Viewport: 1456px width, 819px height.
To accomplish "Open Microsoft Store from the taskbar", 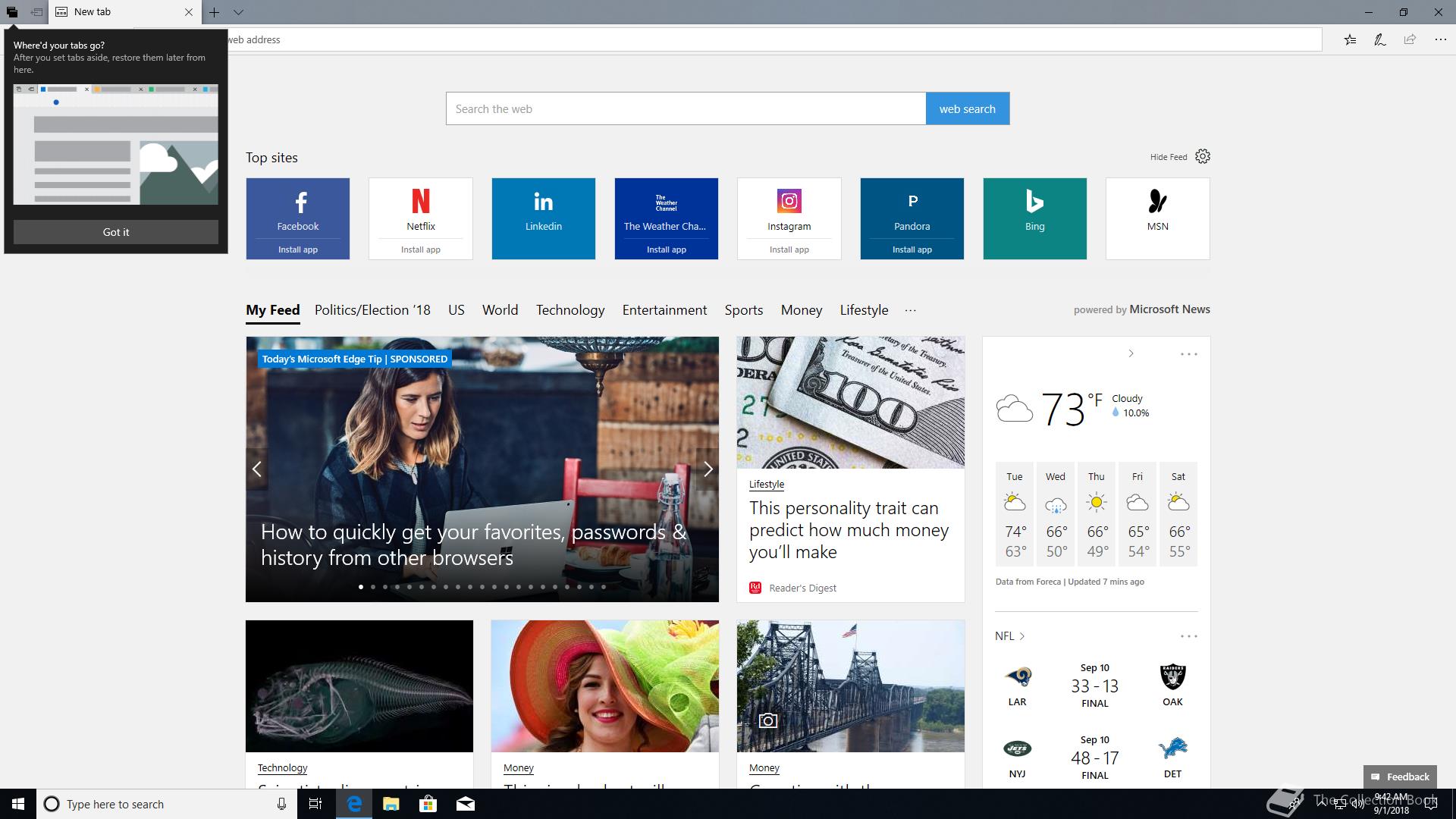I will point(428,804).
